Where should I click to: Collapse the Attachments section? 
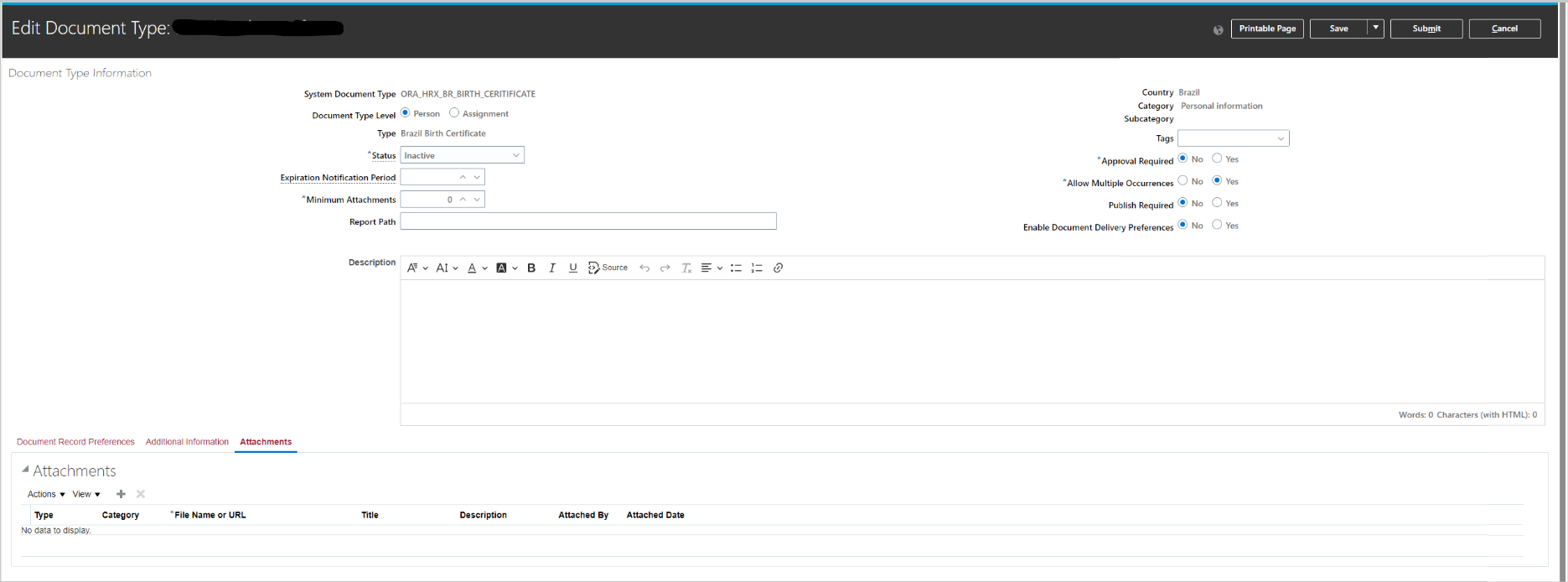(x=25, y=470)
